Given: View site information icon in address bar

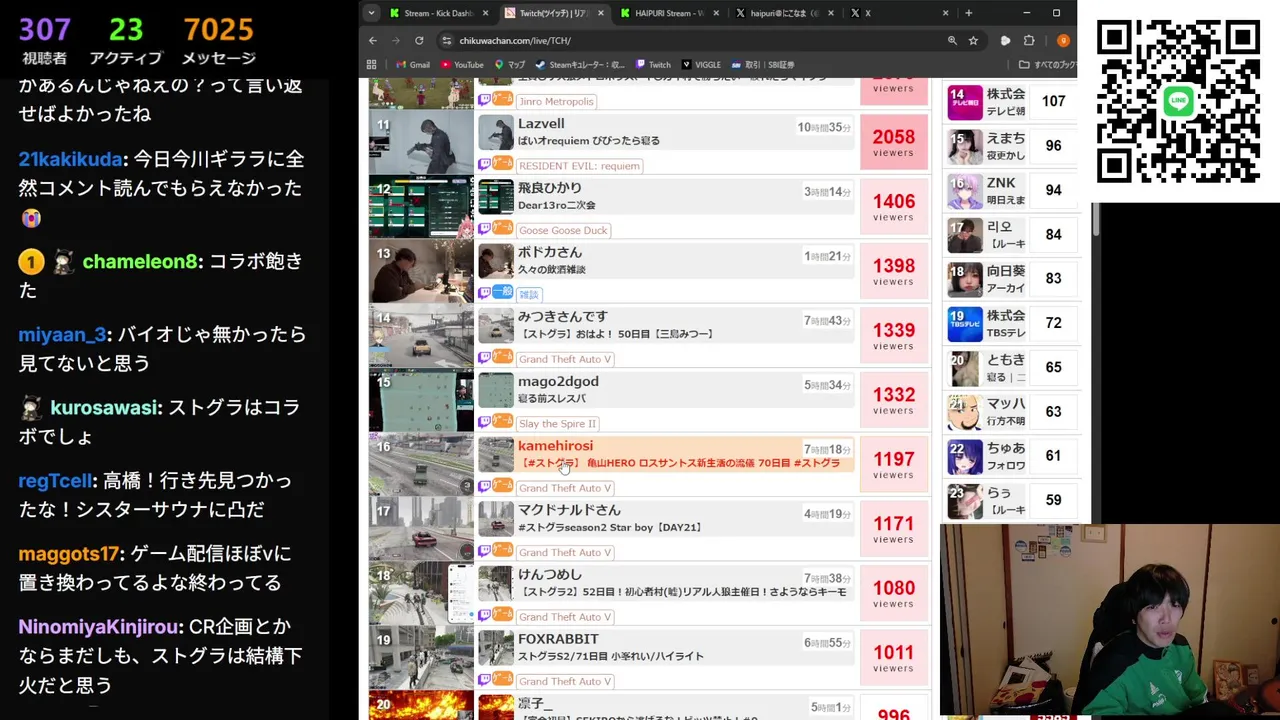Looking at the screenshot, I should coord(447,41).
